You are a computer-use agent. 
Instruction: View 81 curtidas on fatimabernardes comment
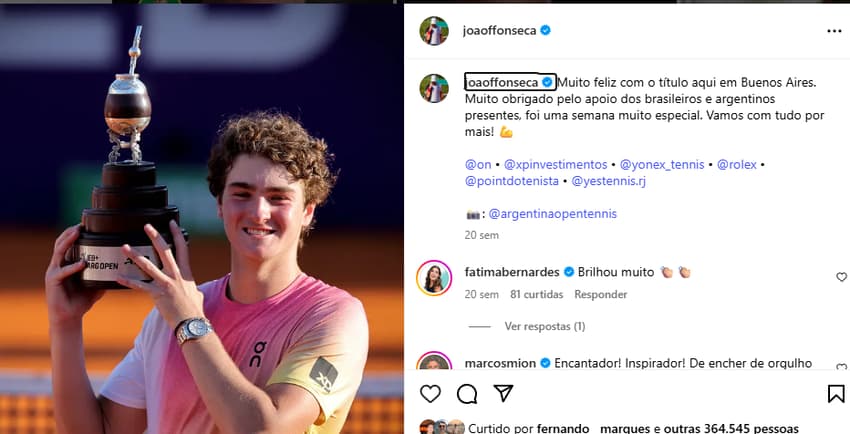point(536,294)
